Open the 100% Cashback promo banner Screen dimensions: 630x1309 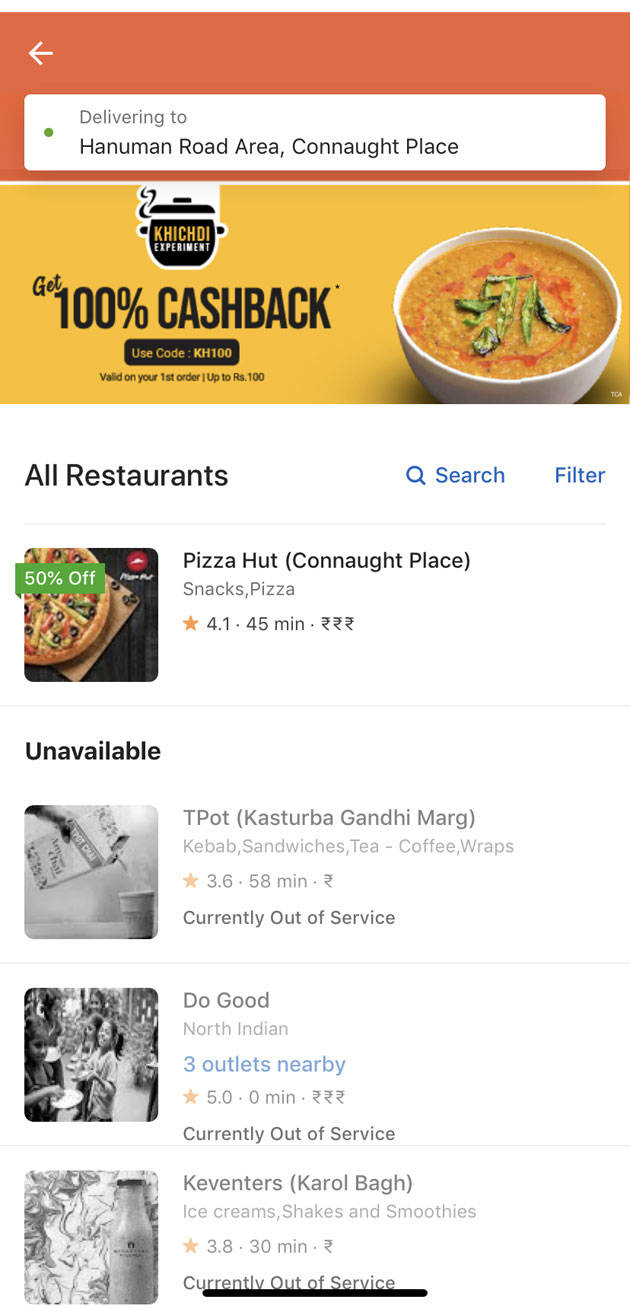click(314, 295)
